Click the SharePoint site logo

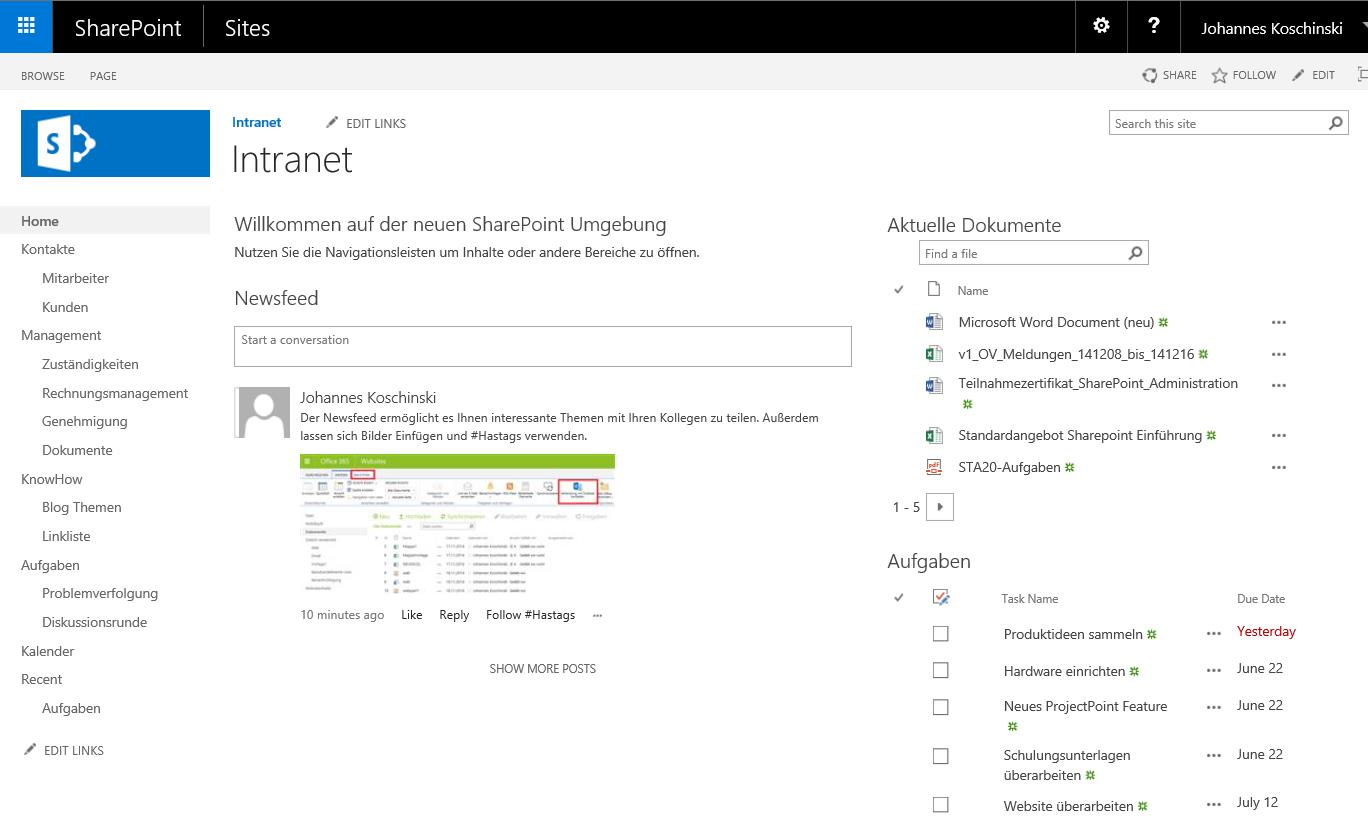coord(115,143)
